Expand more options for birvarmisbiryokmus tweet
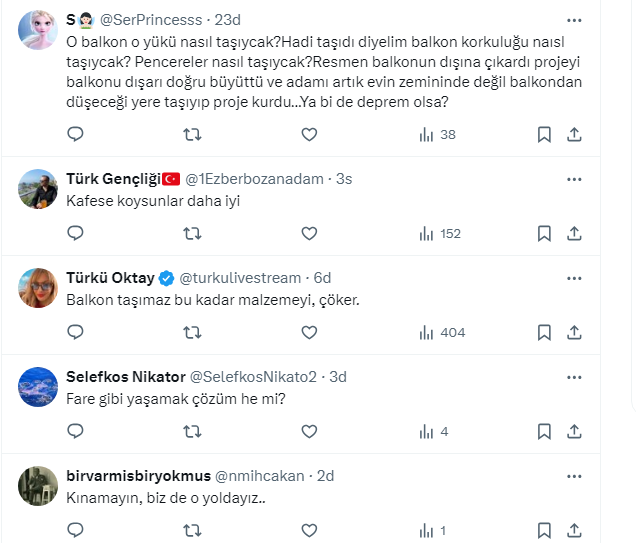This screenshot has height=543, width=636. click(x=574, y=475)
